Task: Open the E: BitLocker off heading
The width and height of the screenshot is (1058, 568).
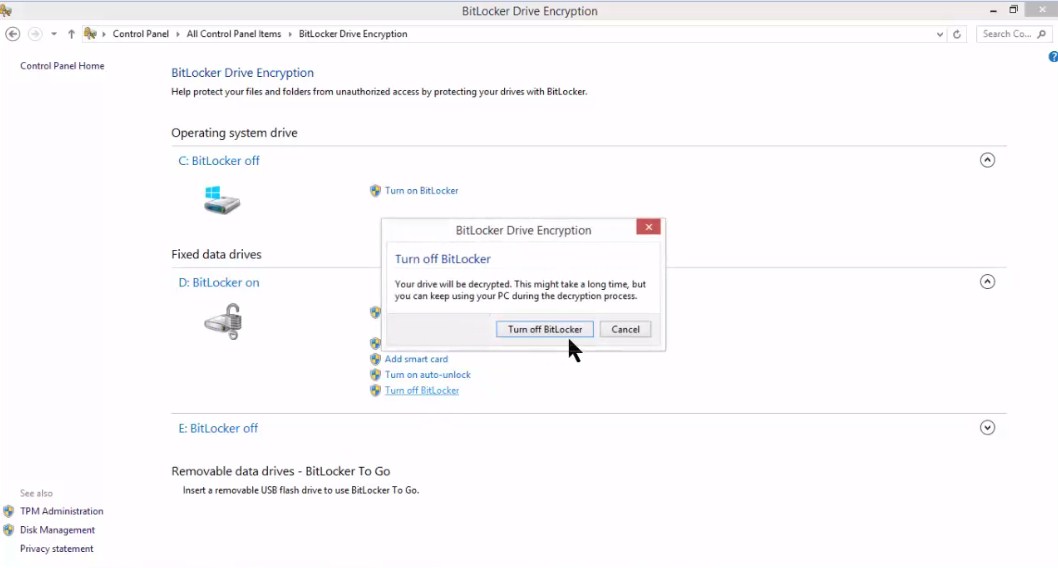Action: point(218,428)
